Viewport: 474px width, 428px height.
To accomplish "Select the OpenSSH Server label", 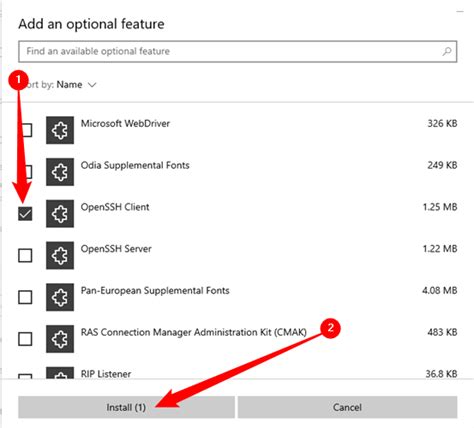I will pyautogui.click(x=116, y=249).
